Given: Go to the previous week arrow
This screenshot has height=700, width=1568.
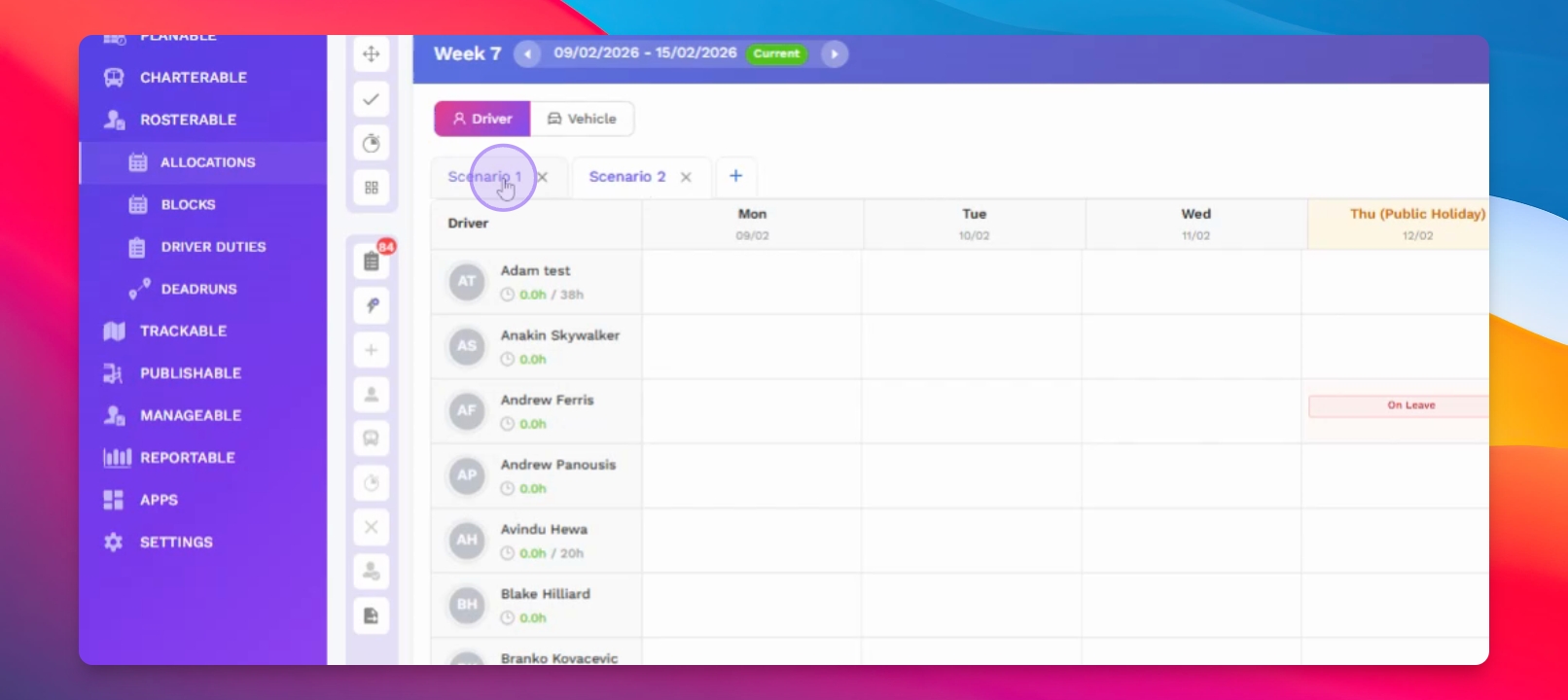Looking at the screenshot, I should tap(527, 54).
